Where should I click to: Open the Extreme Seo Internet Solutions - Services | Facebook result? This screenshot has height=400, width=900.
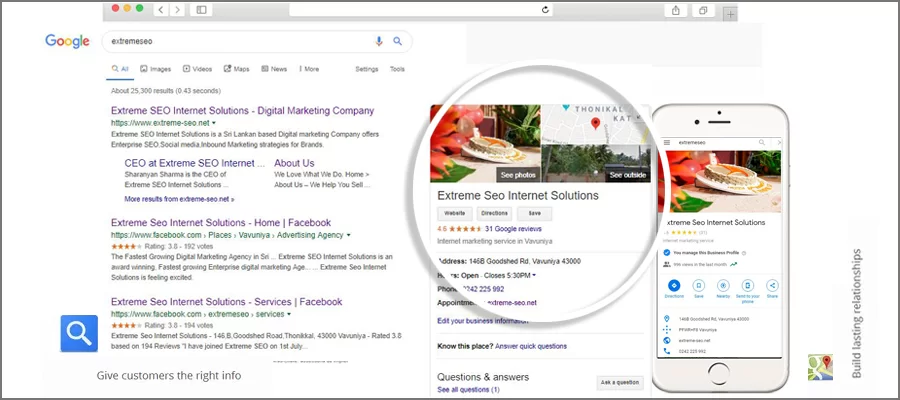226,302
